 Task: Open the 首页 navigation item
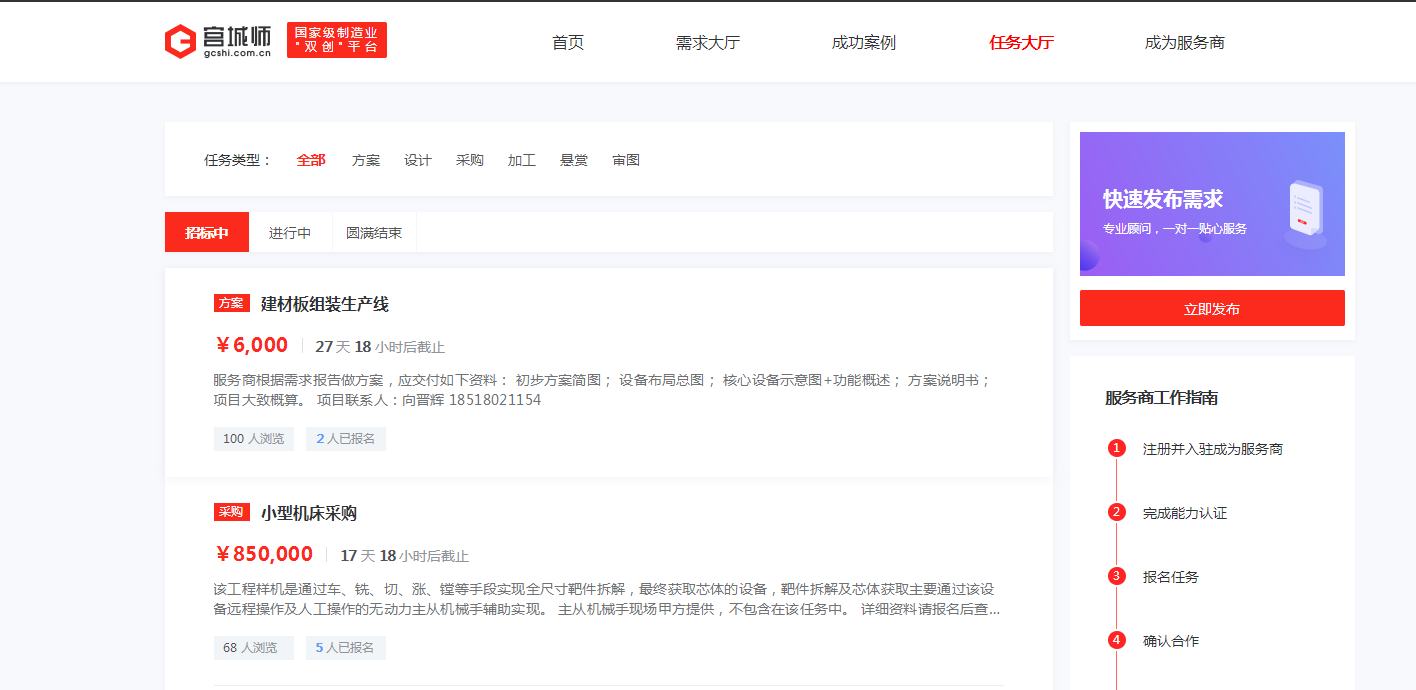tap(568, 43)
